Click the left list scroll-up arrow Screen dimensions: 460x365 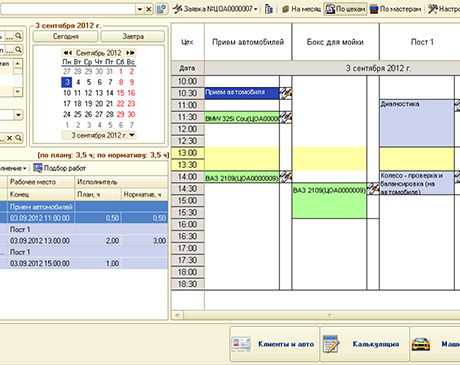coord(18,63)
